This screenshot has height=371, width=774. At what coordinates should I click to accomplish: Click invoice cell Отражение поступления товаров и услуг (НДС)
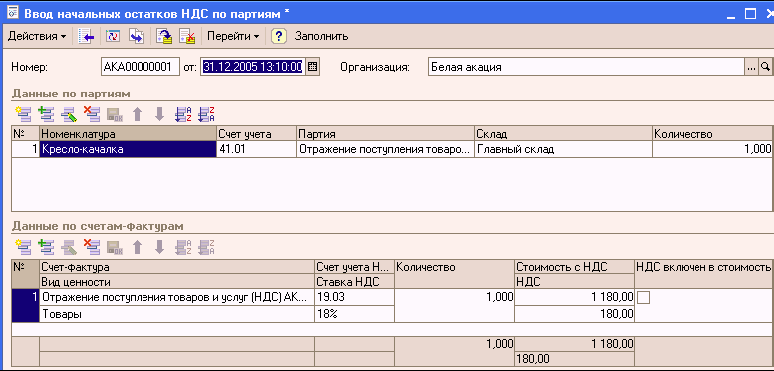(177, 297)
